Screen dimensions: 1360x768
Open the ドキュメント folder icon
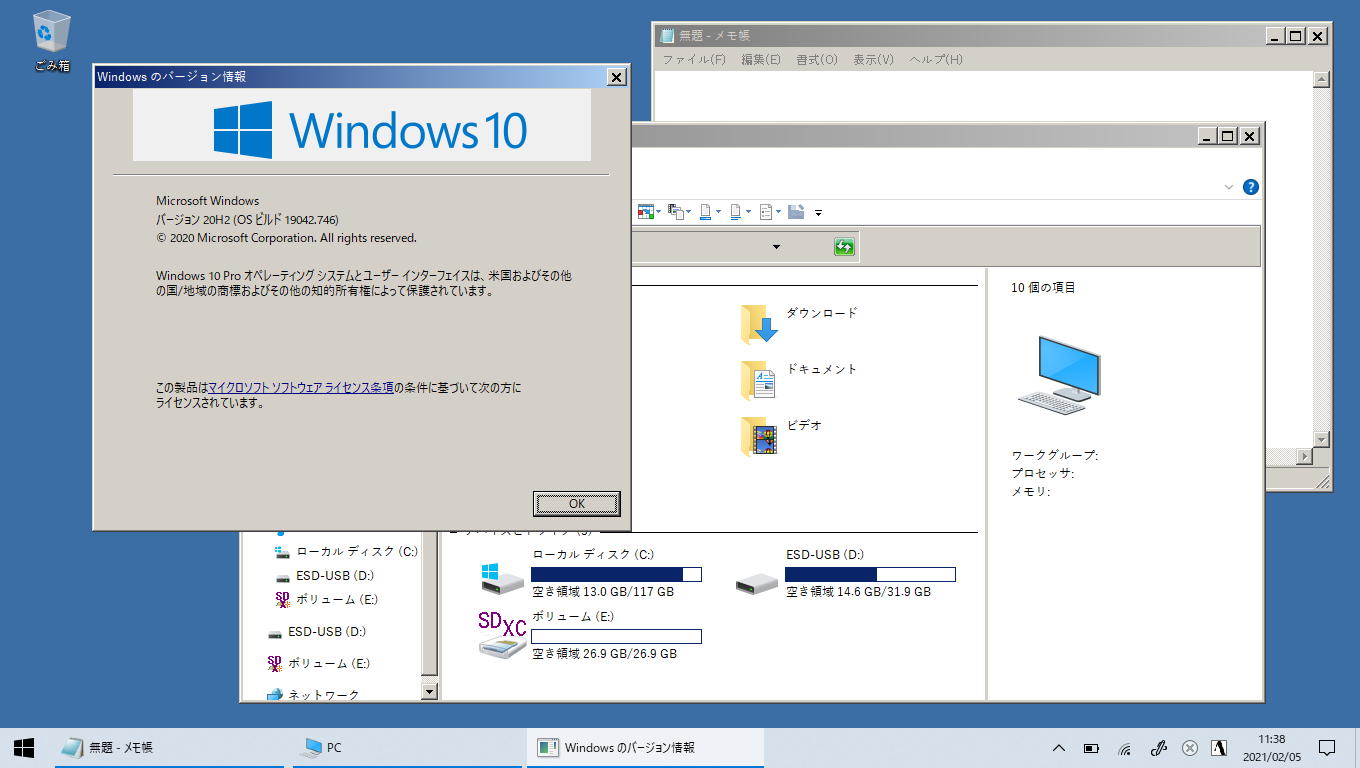759,380
